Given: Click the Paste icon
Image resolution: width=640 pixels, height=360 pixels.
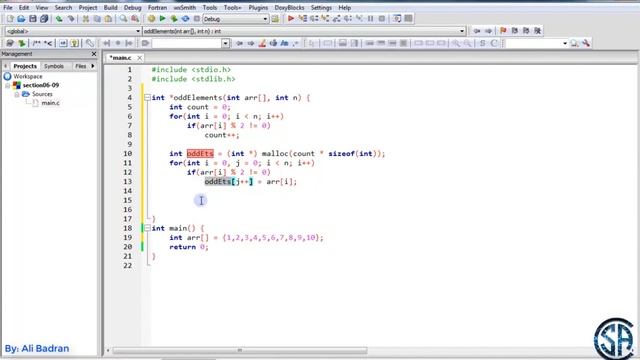Looking at the screenshot, I should pyautogui.click(x=108, y=19).
